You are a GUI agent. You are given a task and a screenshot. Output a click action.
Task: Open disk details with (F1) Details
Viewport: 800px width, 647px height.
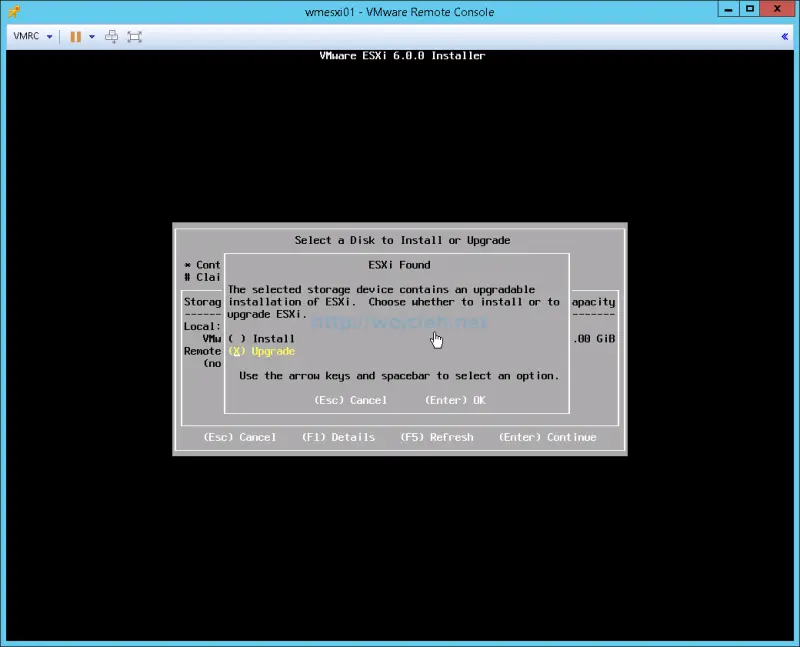coord(338,437)
